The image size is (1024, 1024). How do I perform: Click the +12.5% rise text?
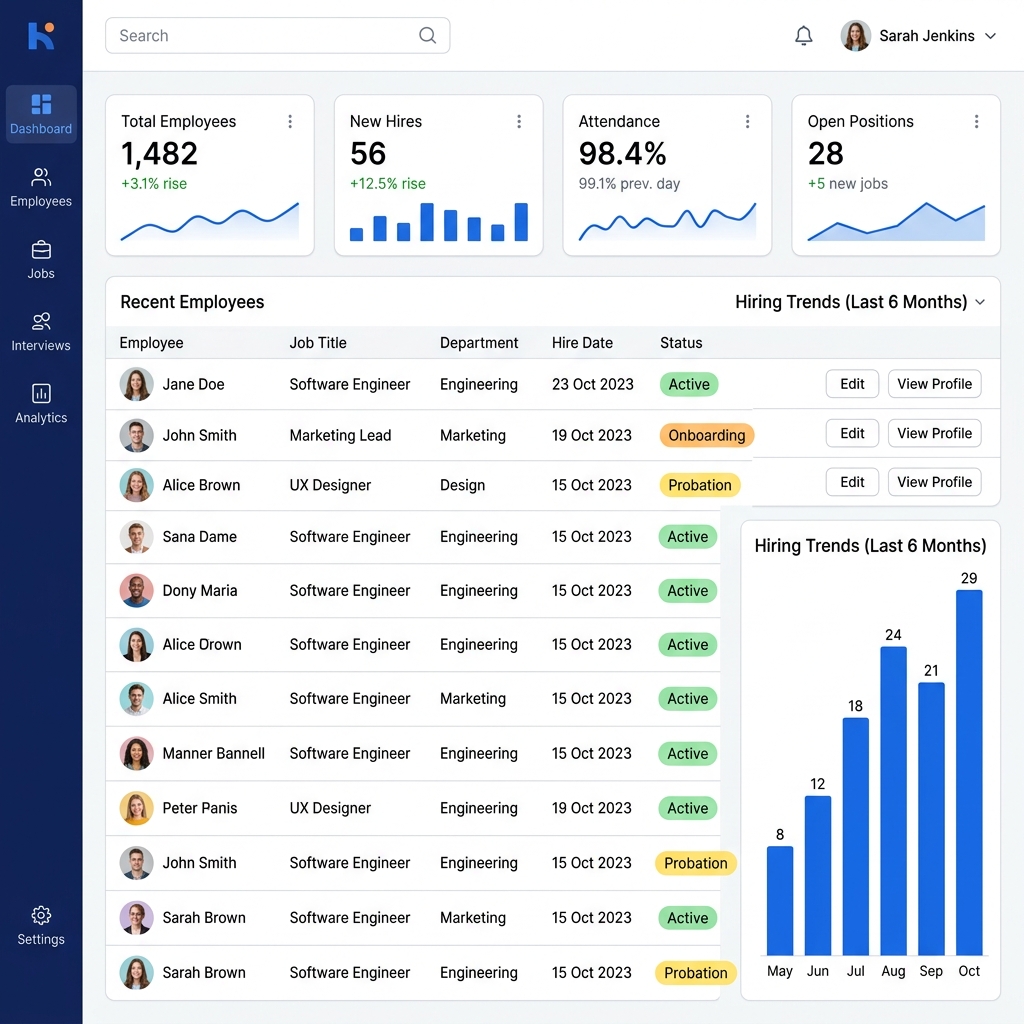(387, 184)
